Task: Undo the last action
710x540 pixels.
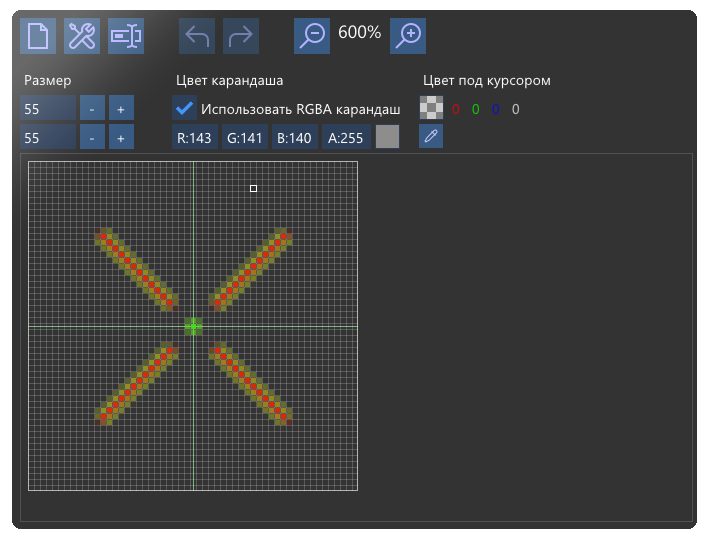Action: click(197, 36)
